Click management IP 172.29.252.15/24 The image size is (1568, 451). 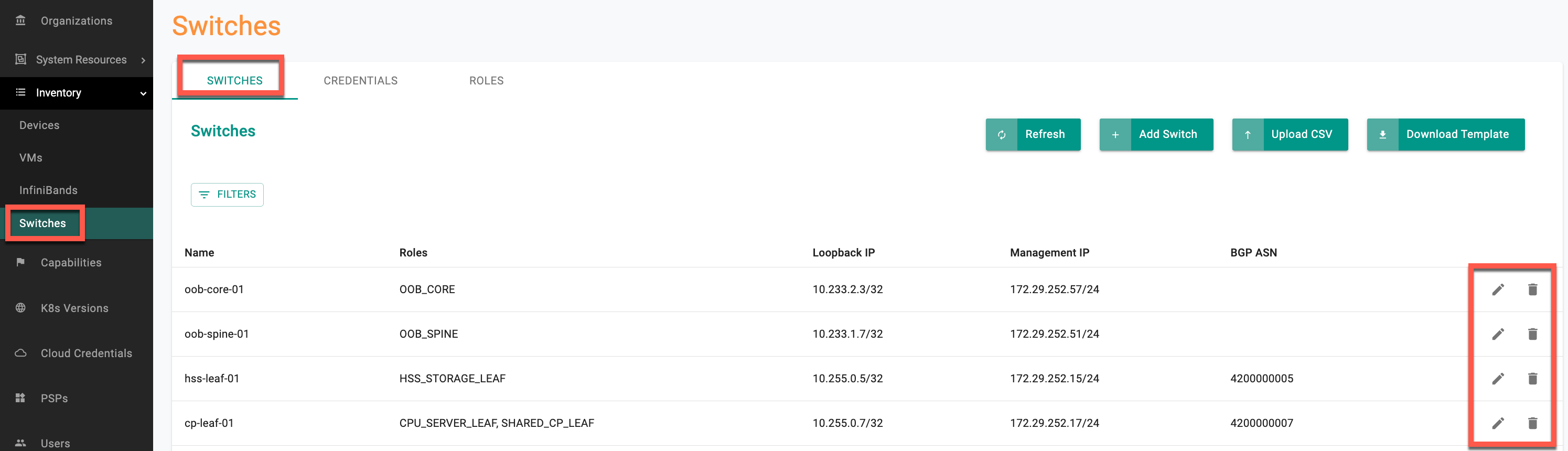(x=1054, y=378)
